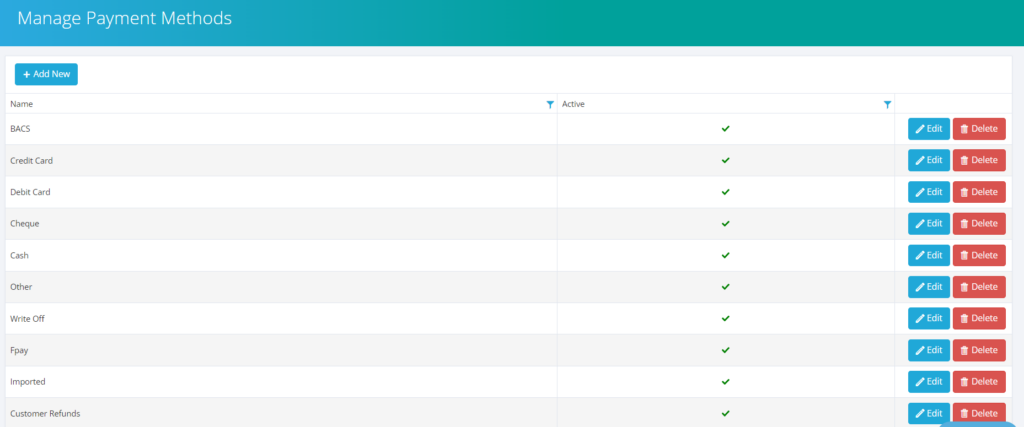The image size is (1024, 427).
Task: Select the Credit Card name cell
Action: click(281, 160)
